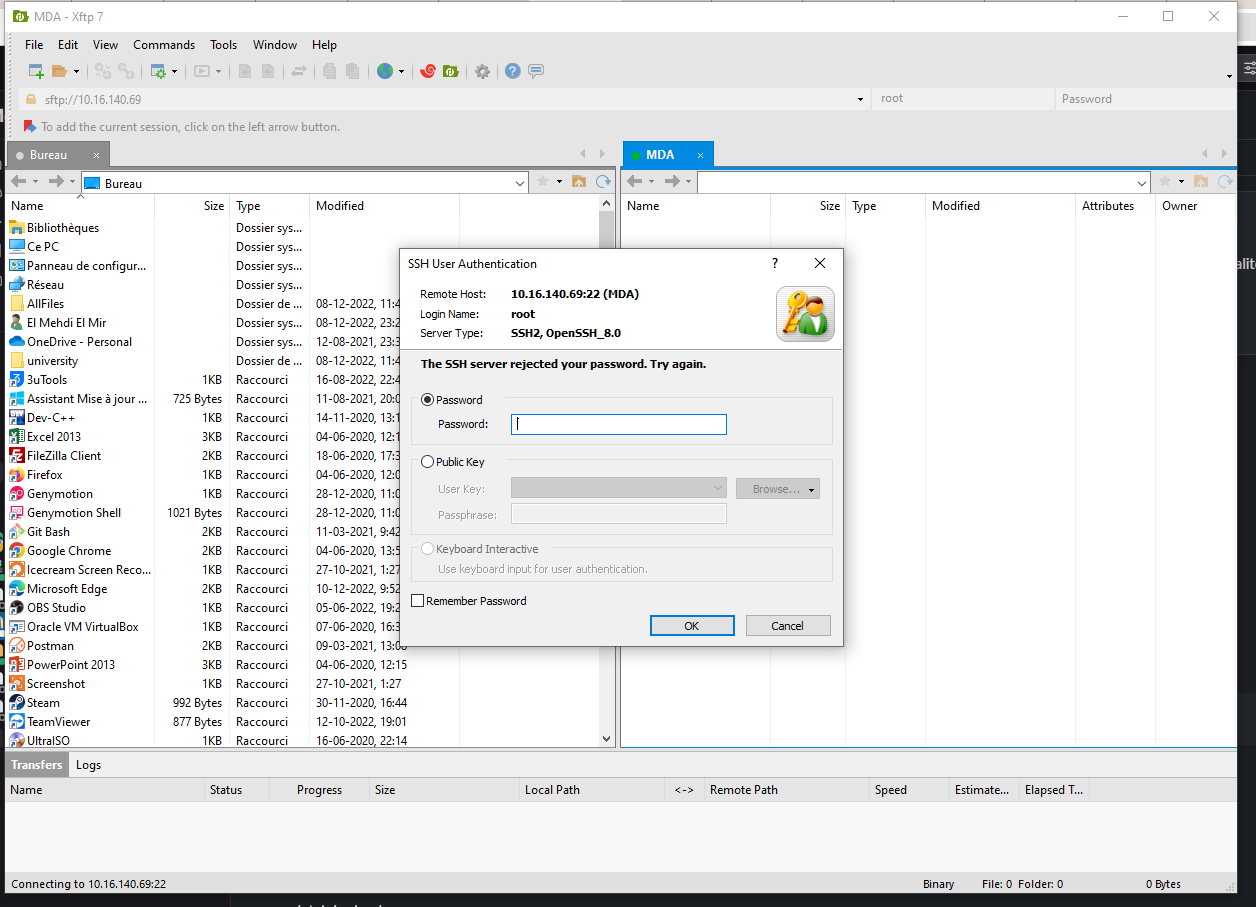Open the Bureau local path dropdown
The height and width of the screenshot is (907, 1256).
pyautogui.click(x=520, y=183)
